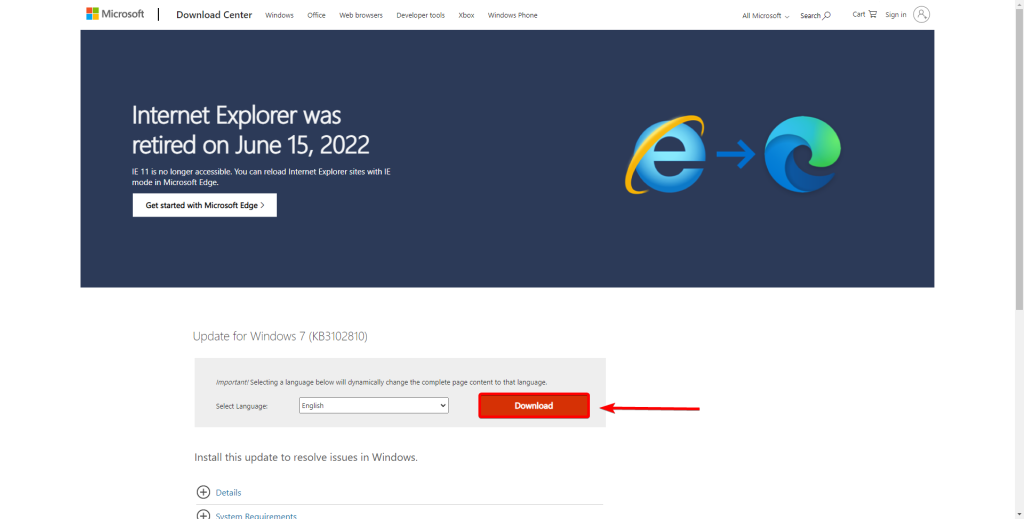Click the Internet Explorer logo image
The height and width of the screenshot is (519, 1024).
665,154
